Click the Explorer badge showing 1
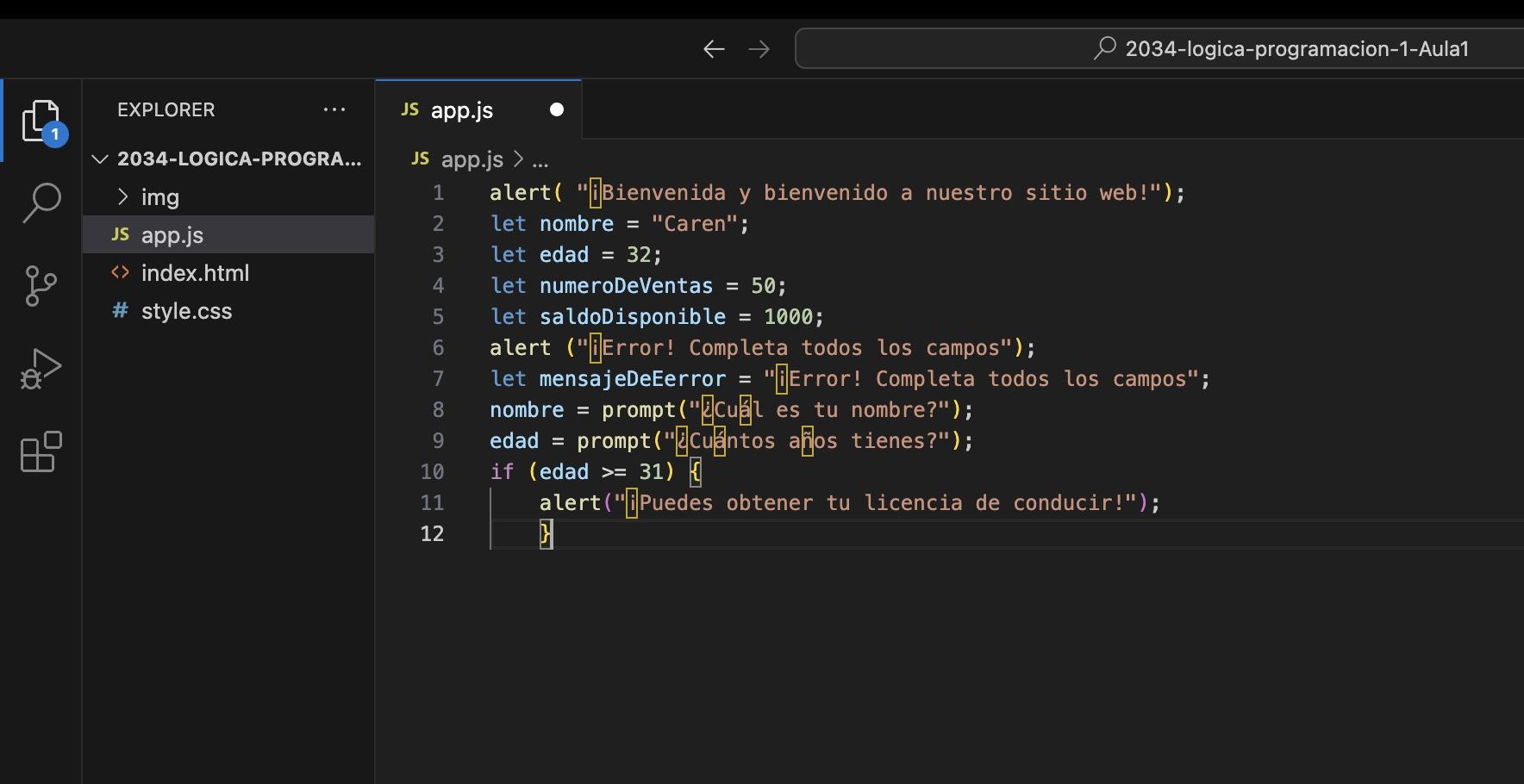The height and width of the screenshot is (784, 1524). (x=55, y=134)
